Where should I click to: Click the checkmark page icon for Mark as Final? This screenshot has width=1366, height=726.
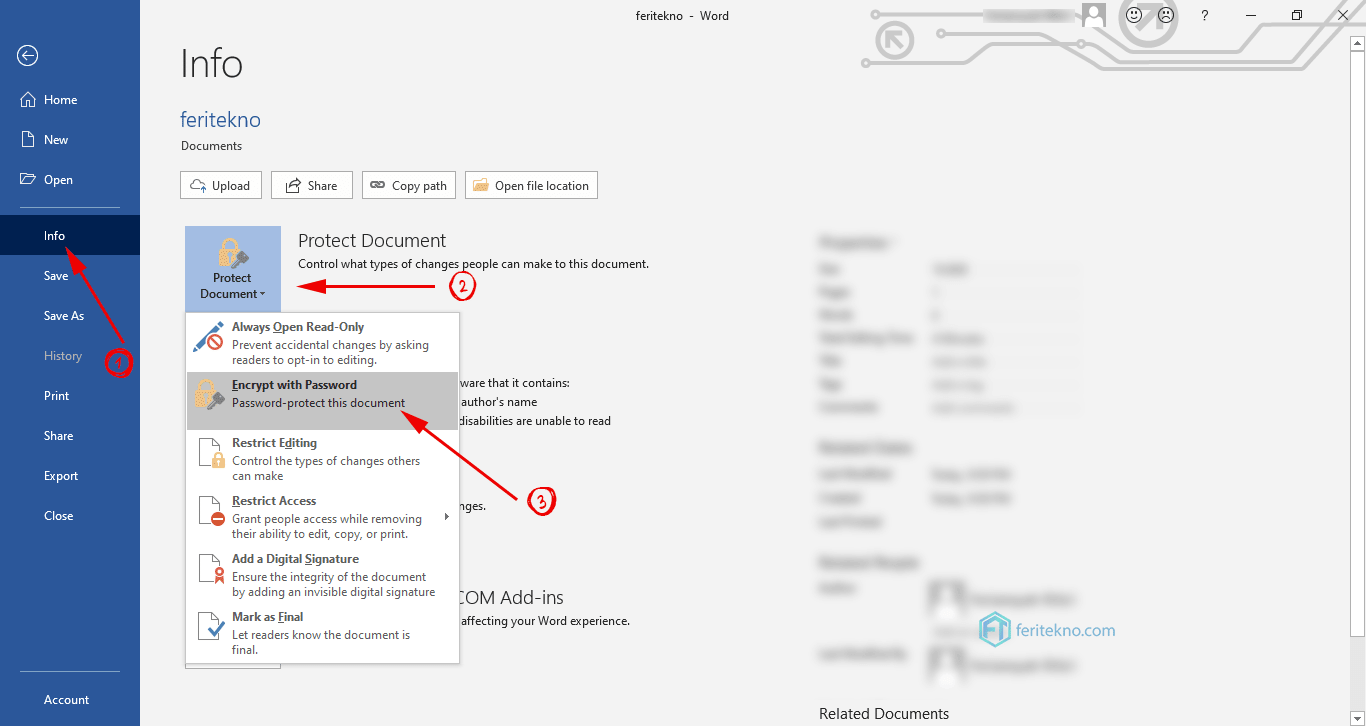211,626
